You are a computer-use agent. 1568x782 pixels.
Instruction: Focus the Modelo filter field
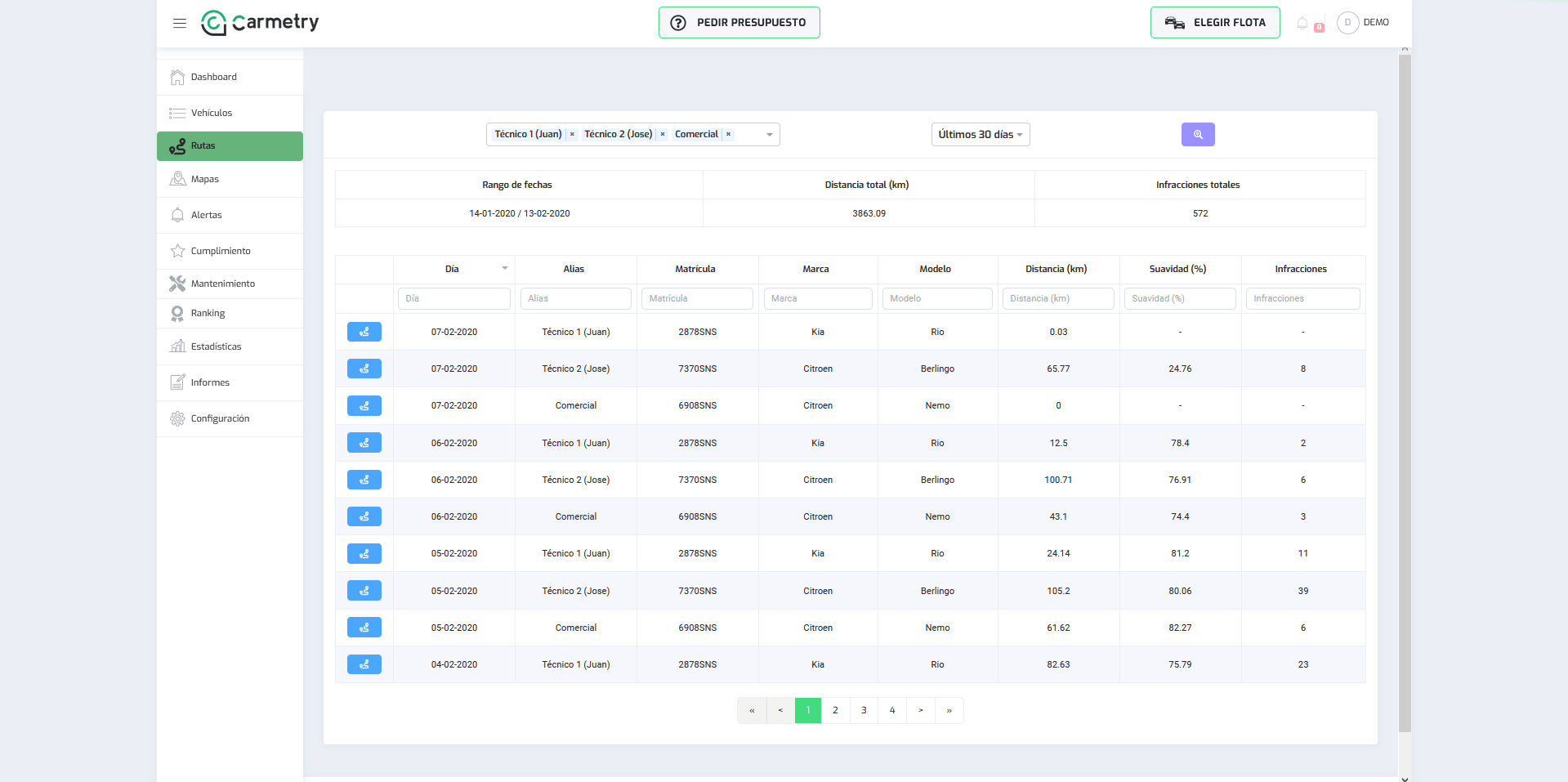tap(937, 298)
